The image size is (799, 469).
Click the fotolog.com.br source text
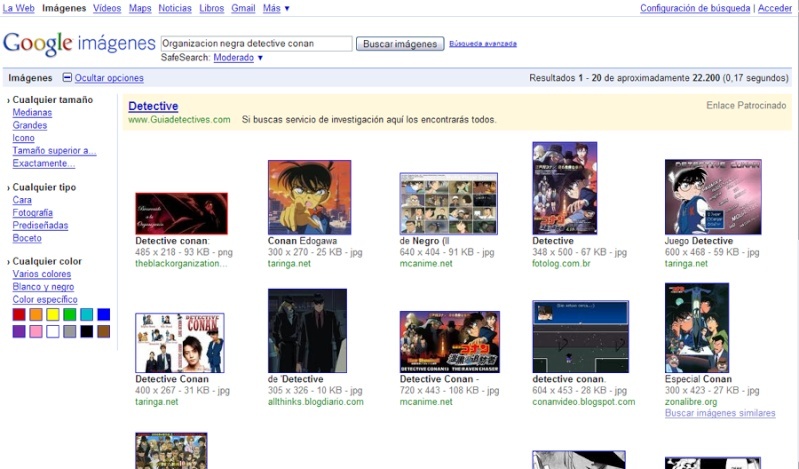pyautogui.click(x=561, y=264)
